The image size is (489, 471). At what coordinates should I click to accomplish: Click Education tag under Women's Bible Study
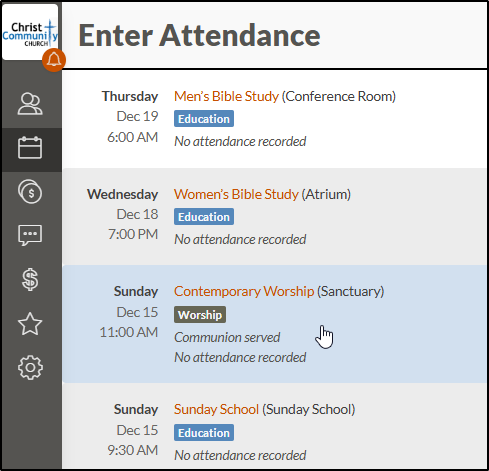[x=204, y=217]
